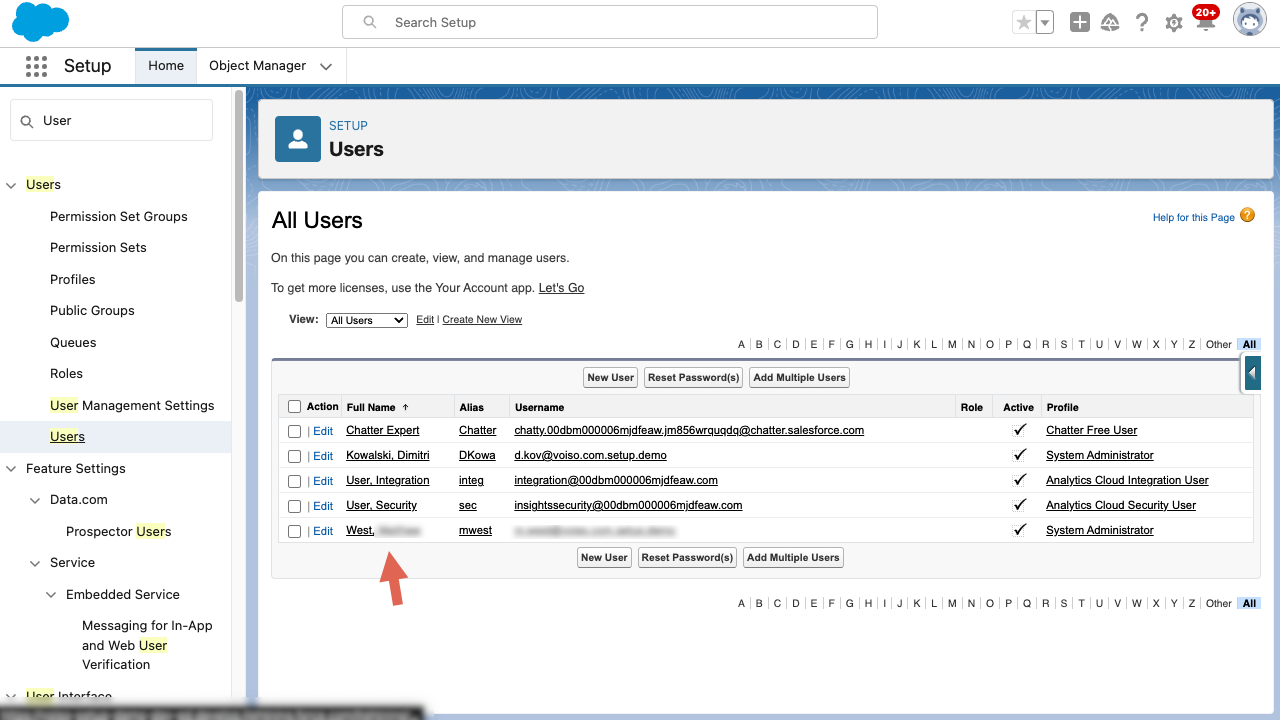The image size is (1280, 720).
Task: Open the Analytics Cloud Integration User profile
Action: click(1127, 481)
